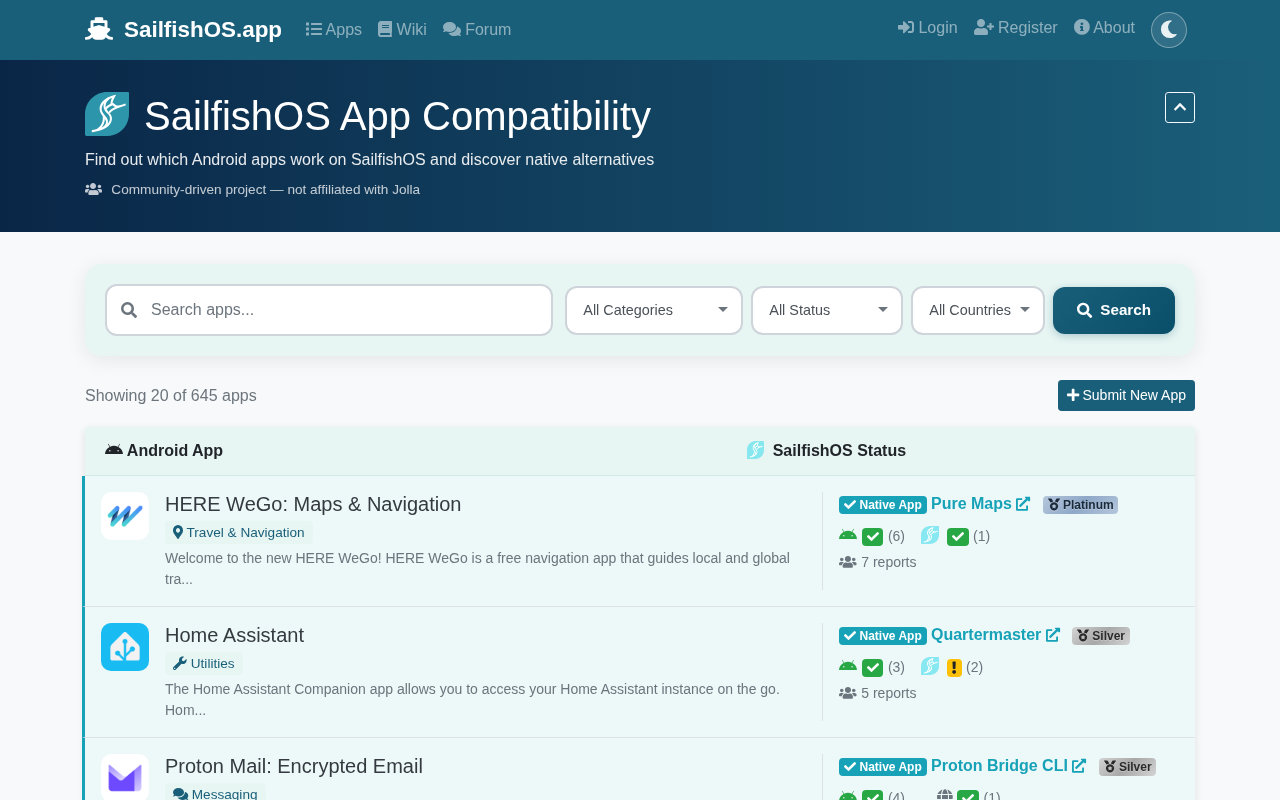
Task: Open the Pure Maps native app link
Action: (971, 504)
